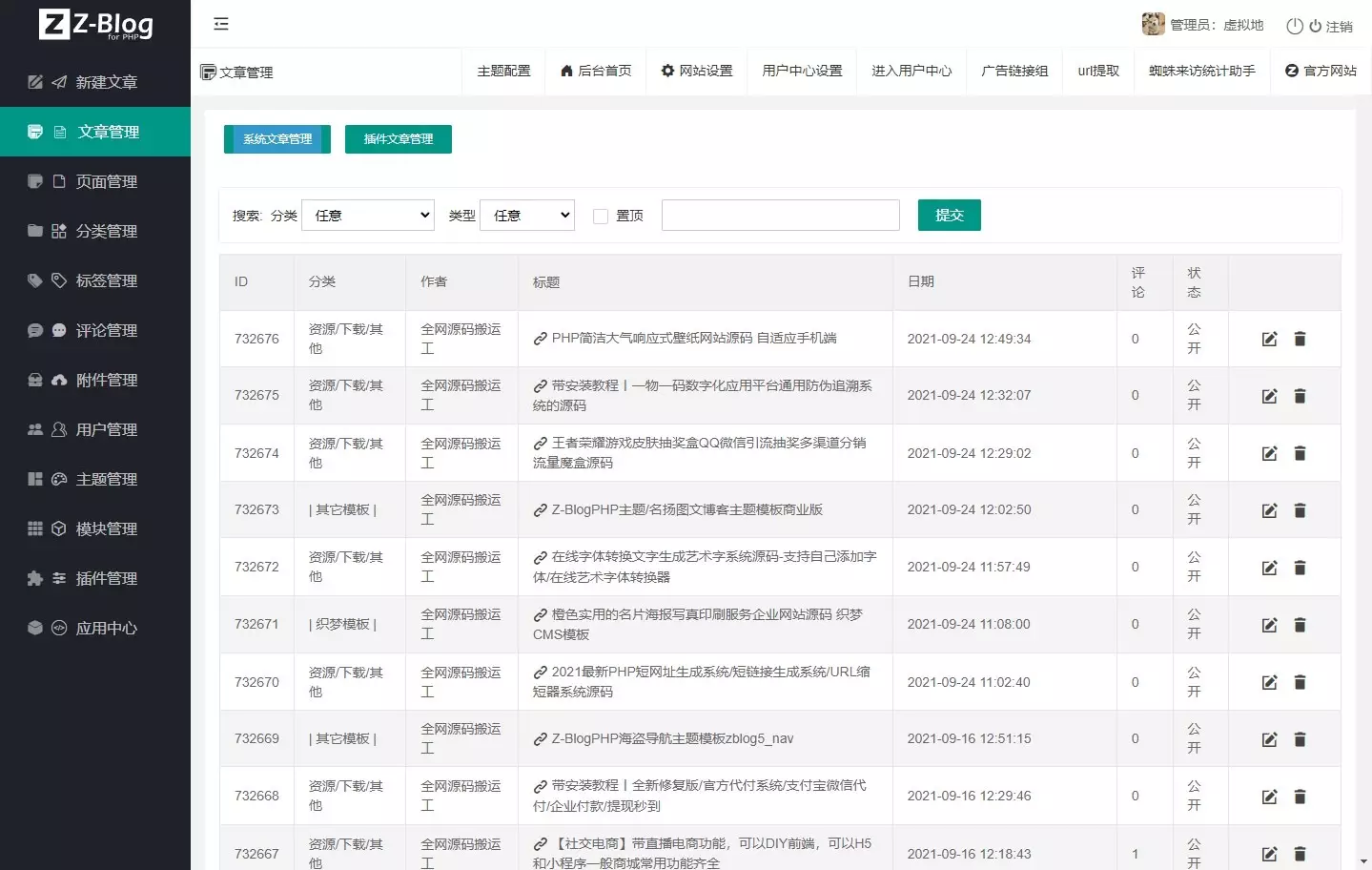Open 广告链接组 tab

pyautogui.click(x=1014, y=71)
